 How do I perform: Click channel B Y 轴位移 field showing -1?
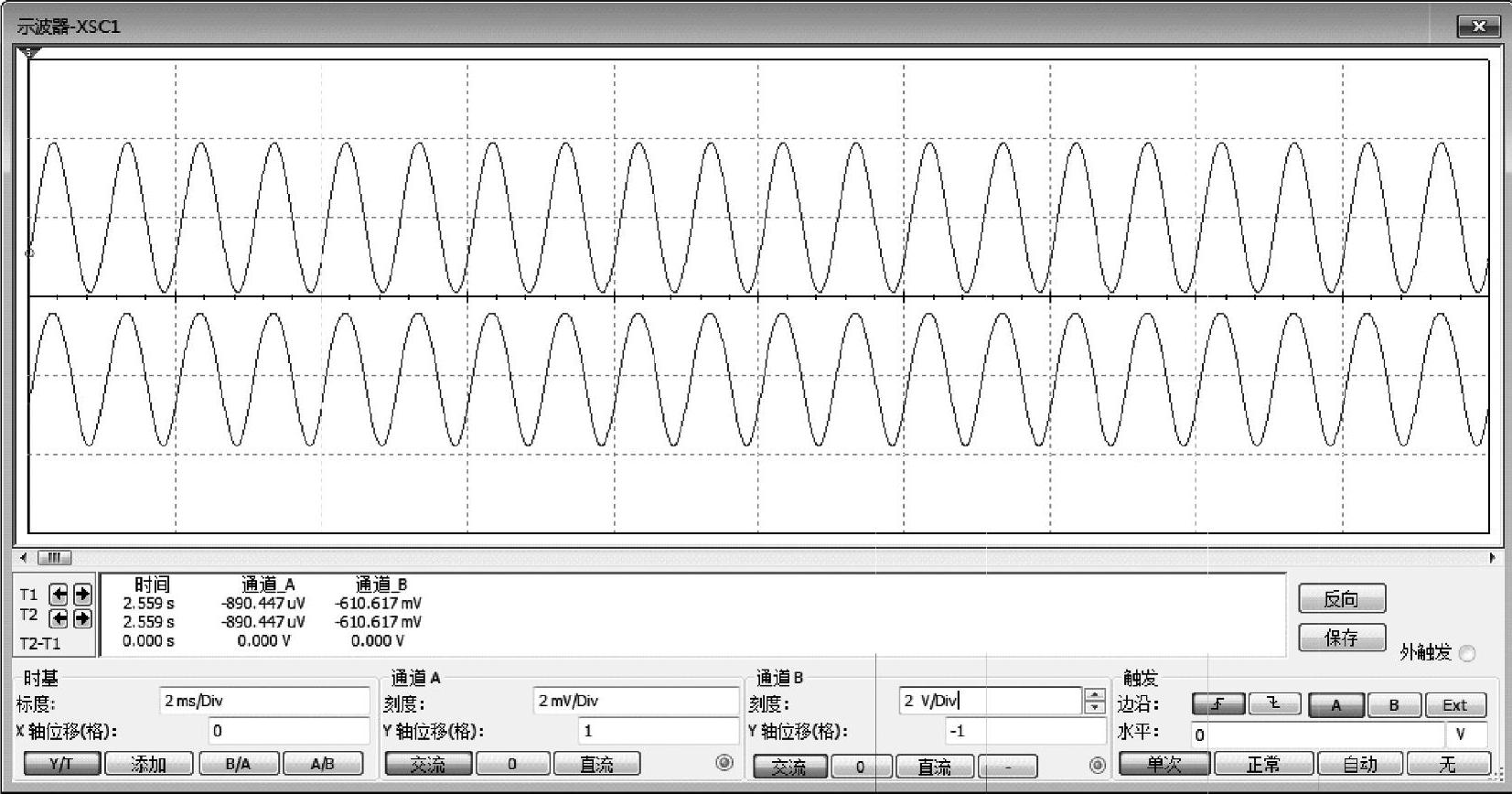click(x=1025, y=731)
